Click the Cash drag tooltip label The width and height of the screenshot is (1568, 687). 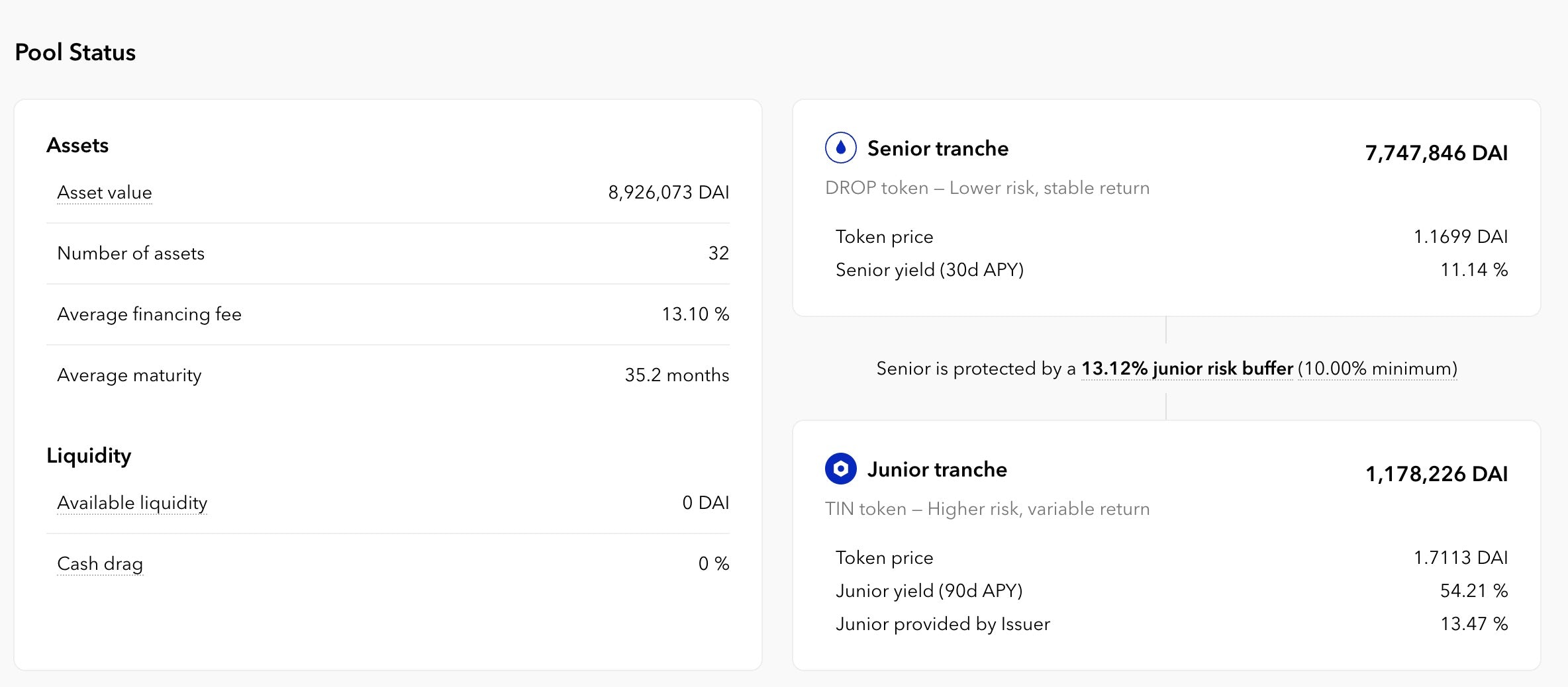click(x=100, y=564)
